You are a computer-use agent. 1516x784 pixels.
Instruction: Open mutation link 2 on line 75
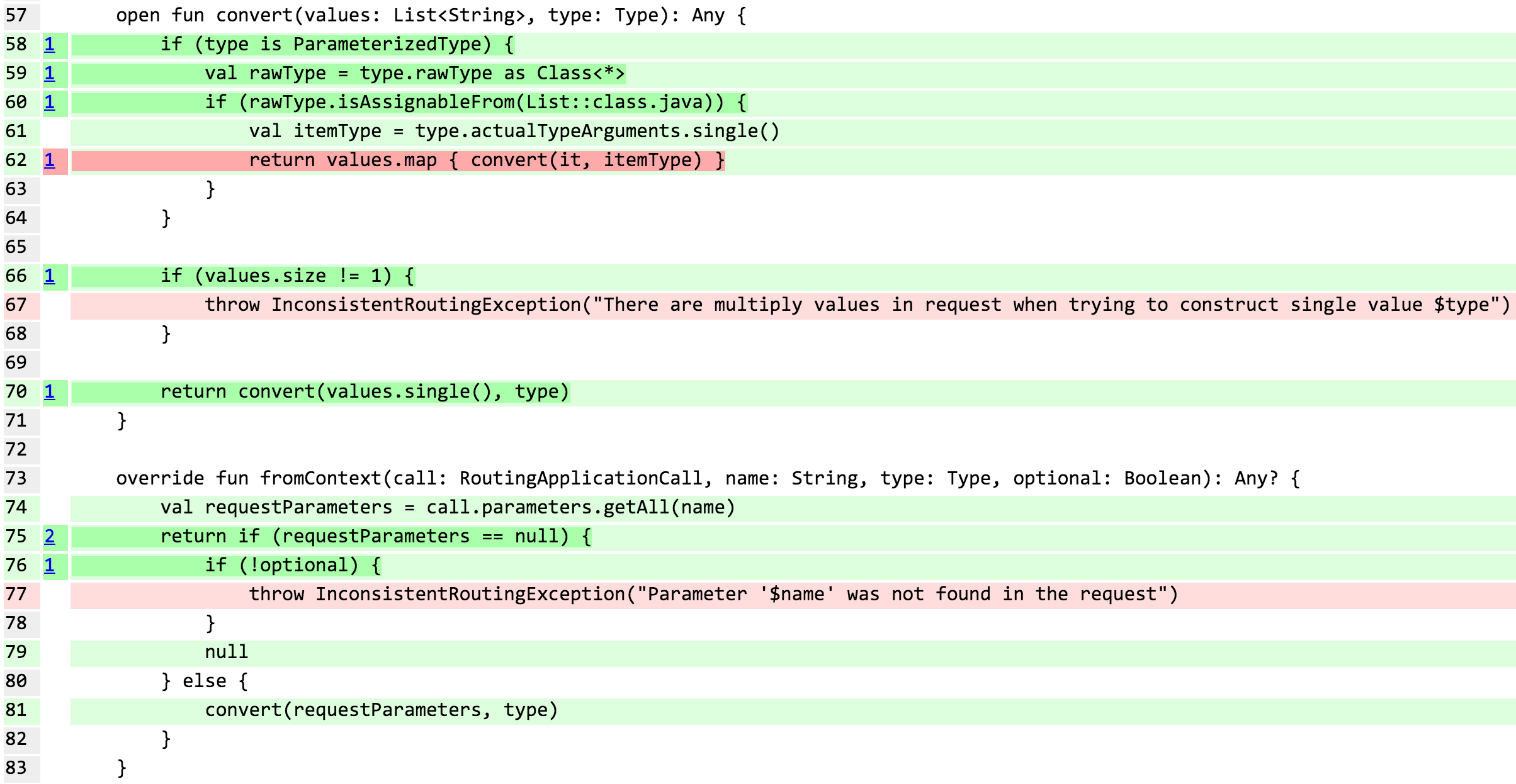pyautogui.click(x=49, y=537)
